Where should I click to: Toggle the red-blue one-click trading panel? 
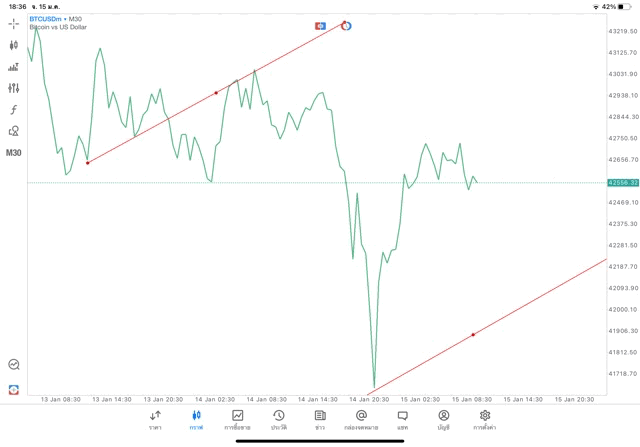320,25
